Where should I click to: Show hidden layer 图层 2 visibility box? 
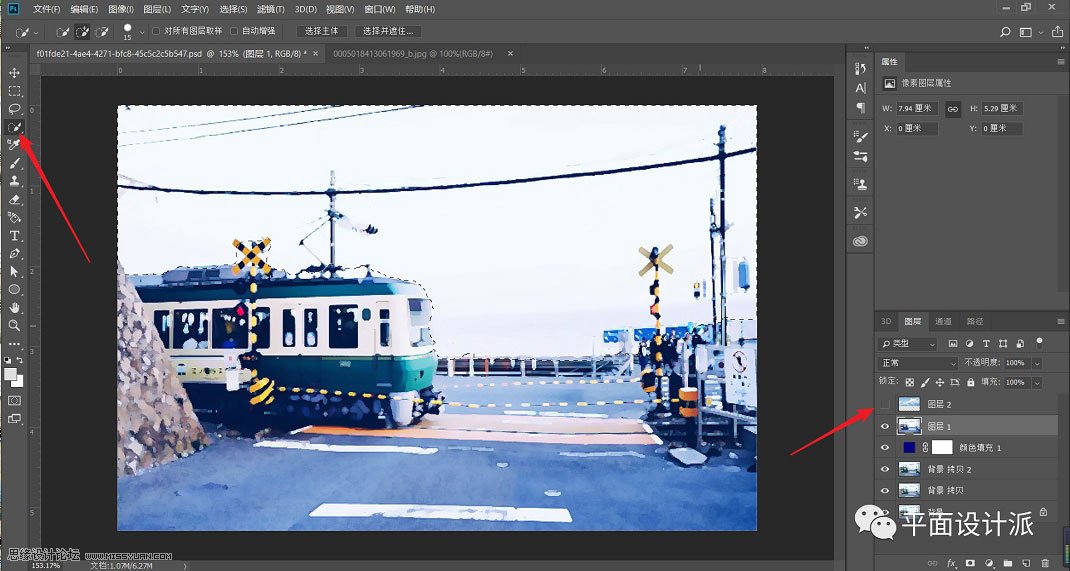coord(885,405)
